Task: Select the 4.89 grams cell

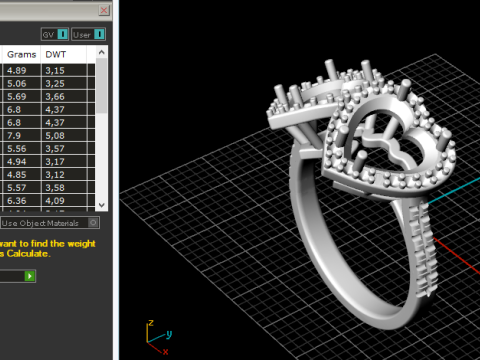Action: pyautogui.click(x=21, y=70)
